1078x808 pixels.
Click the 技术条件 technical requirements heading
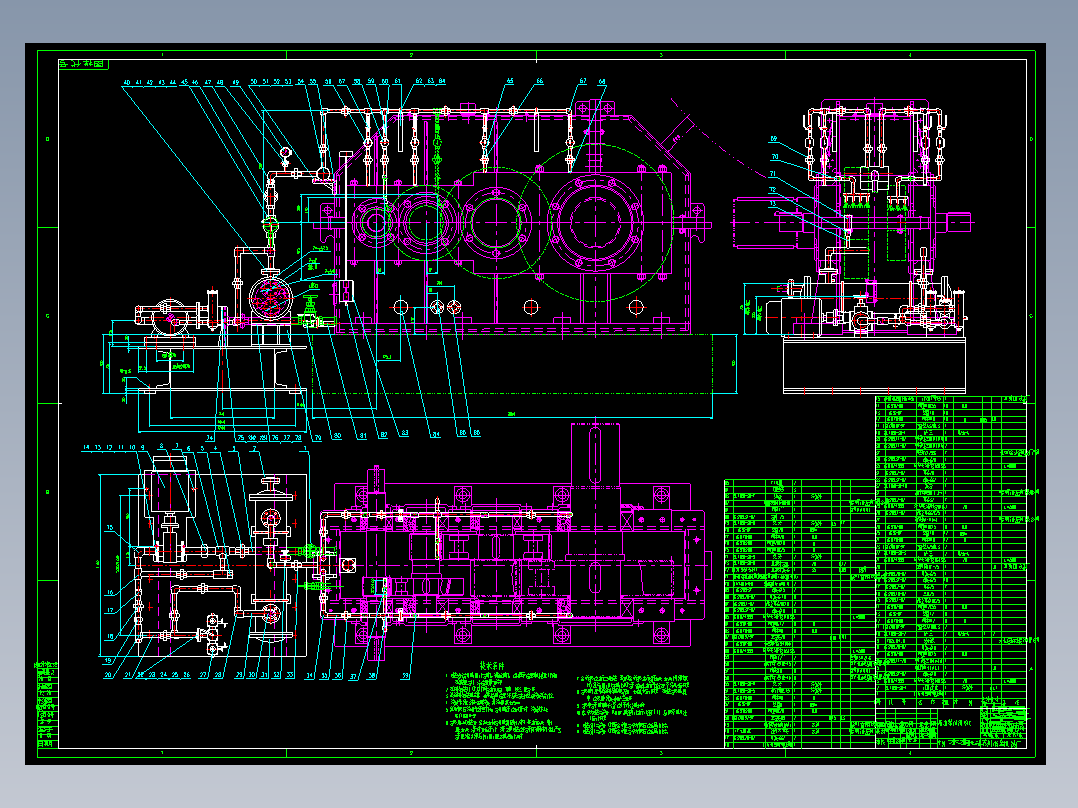pyautogui.click(x=492, y=666)
